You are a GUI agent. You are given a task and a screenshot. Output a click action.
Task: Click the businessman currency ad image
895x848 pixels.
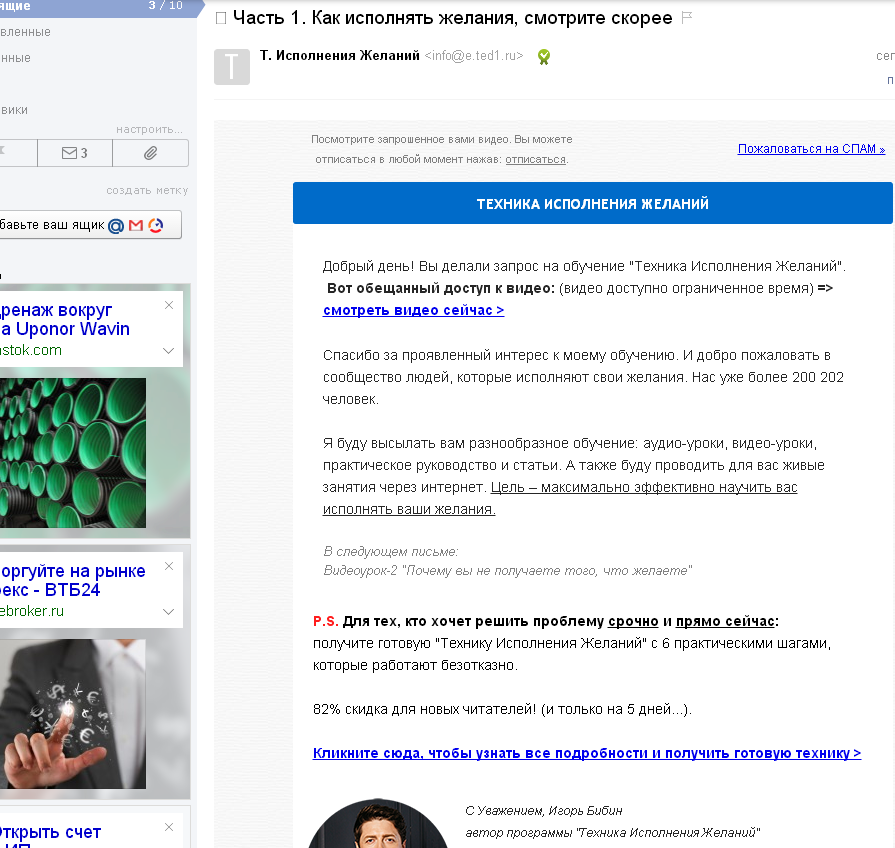pyautogui.click(x=72, y=713)
